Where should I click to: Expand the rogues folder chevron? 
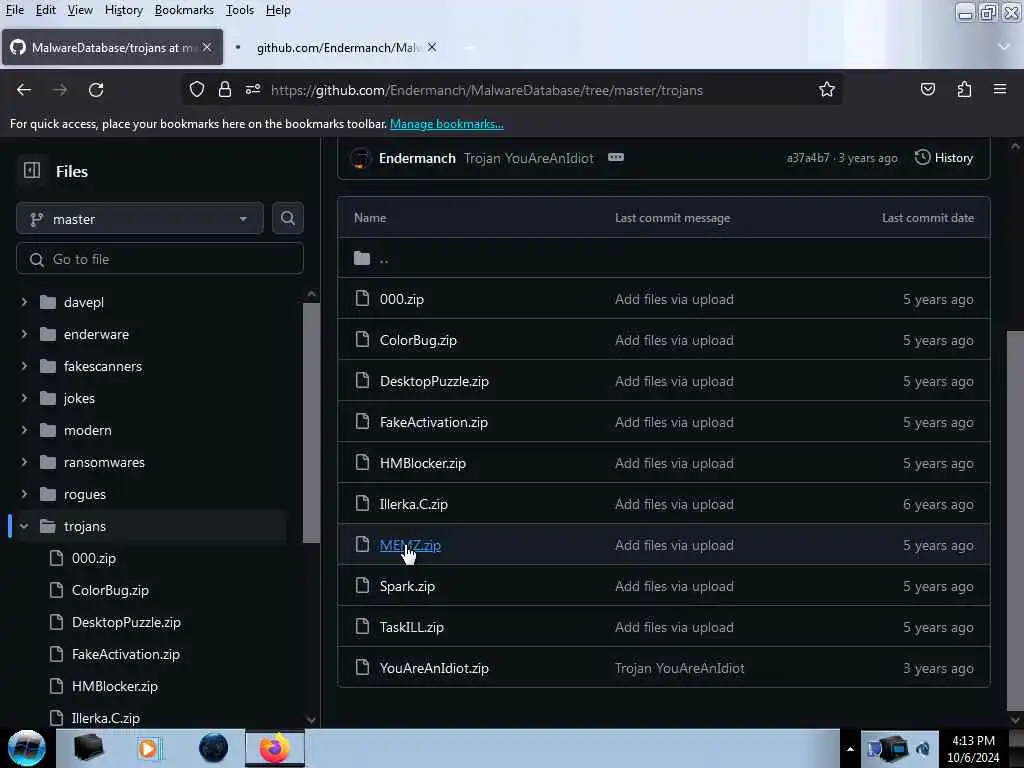point(24,494)
